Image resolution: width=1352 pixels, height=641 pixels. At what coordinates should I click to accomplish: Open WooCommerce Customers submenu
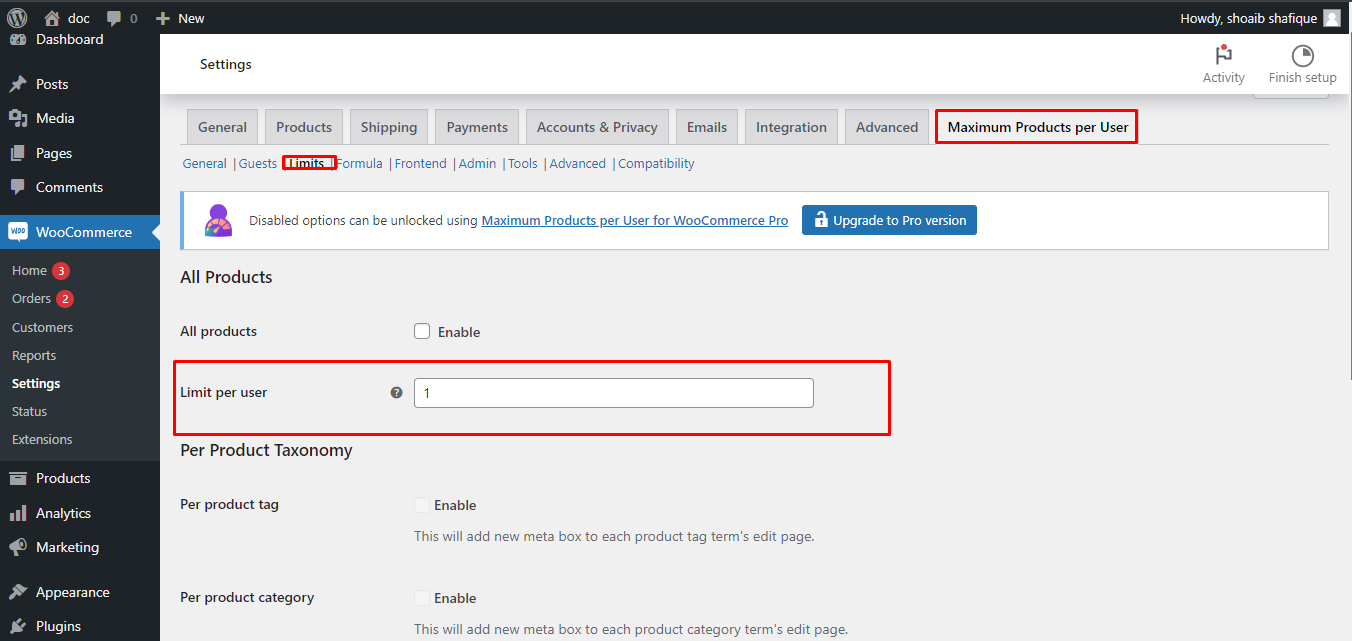pos(42,327)
